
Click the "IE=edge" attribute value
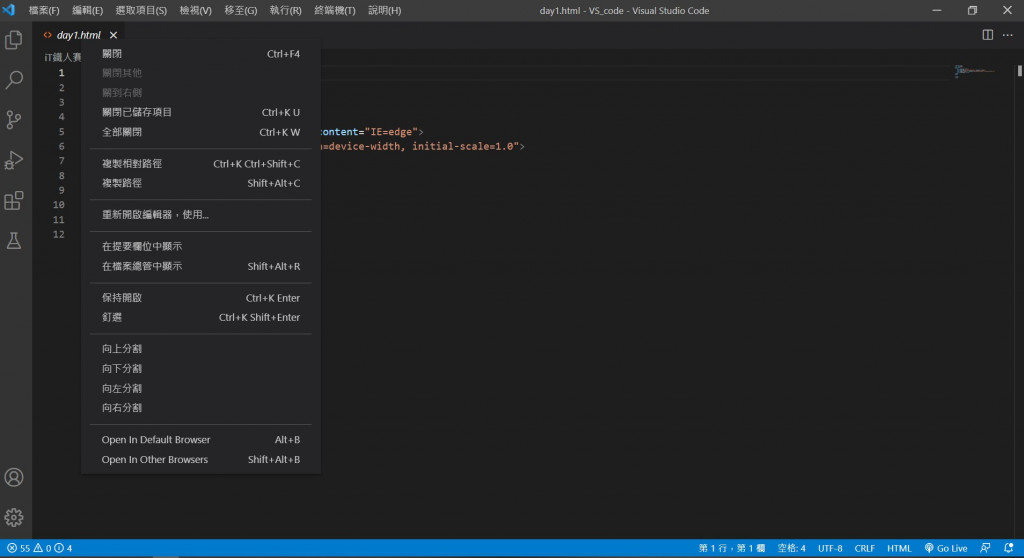point(391,132)
